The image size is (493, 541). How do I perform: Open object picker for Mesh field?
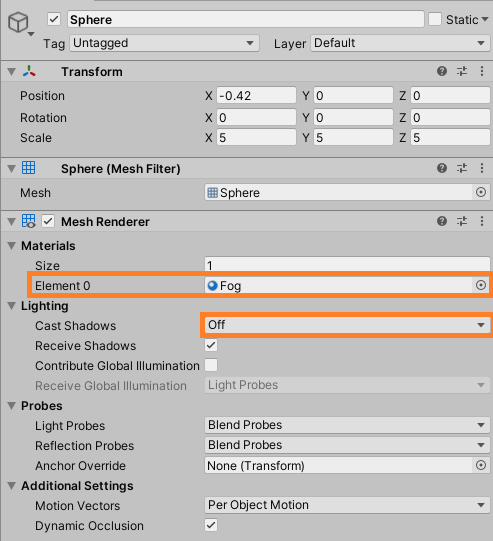[481, 192]
